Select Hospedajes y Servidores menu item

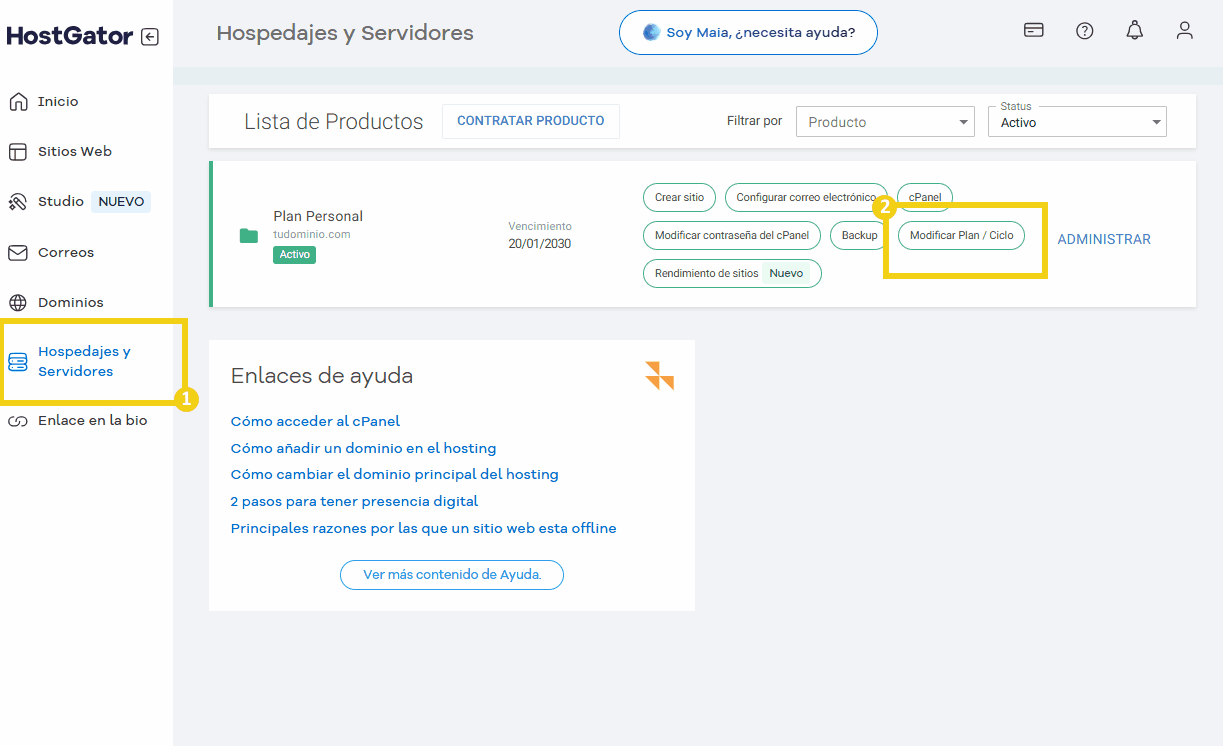coord(84,362)
